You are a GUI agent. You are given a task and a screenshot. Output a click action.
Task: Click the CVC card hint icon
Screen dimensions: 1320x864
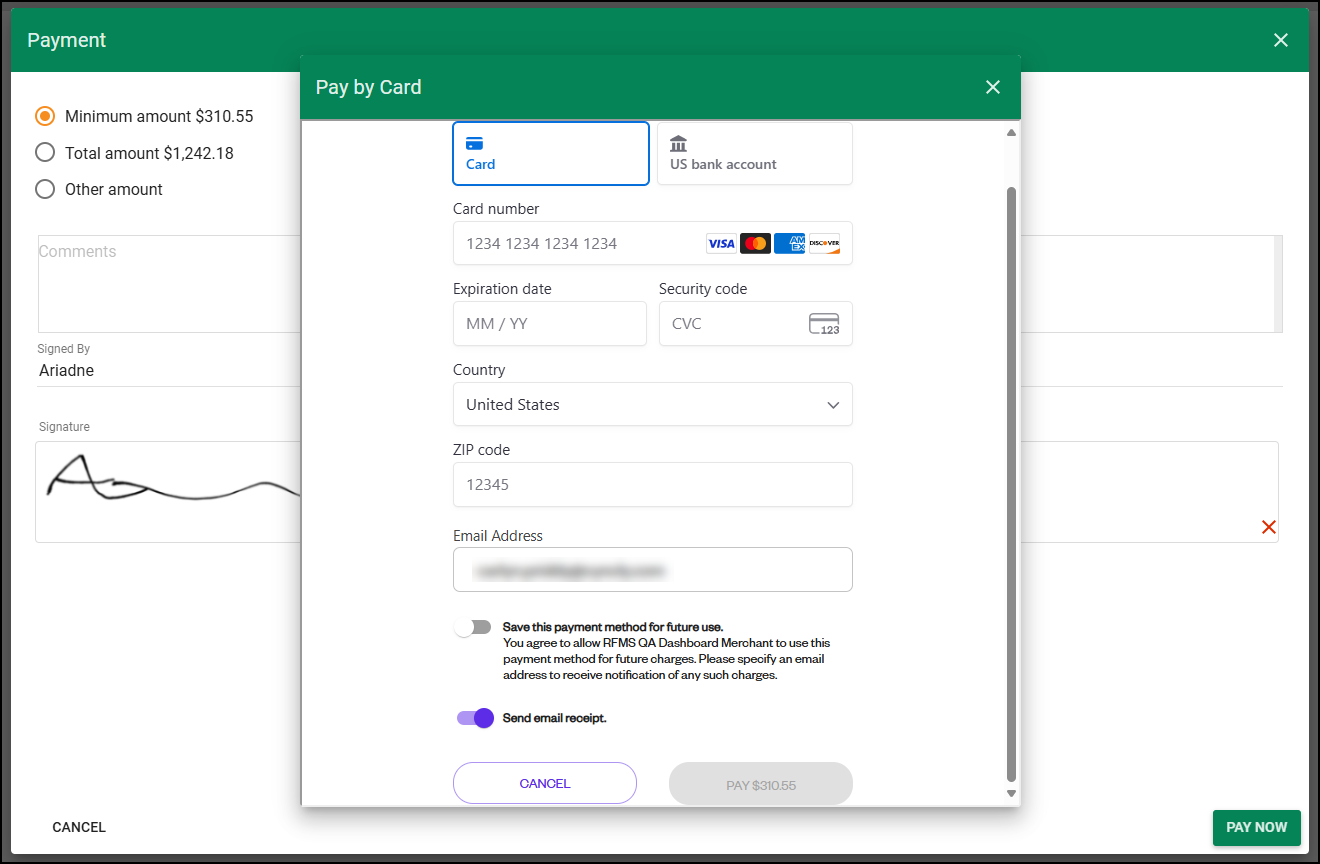[x=824, y=324]
